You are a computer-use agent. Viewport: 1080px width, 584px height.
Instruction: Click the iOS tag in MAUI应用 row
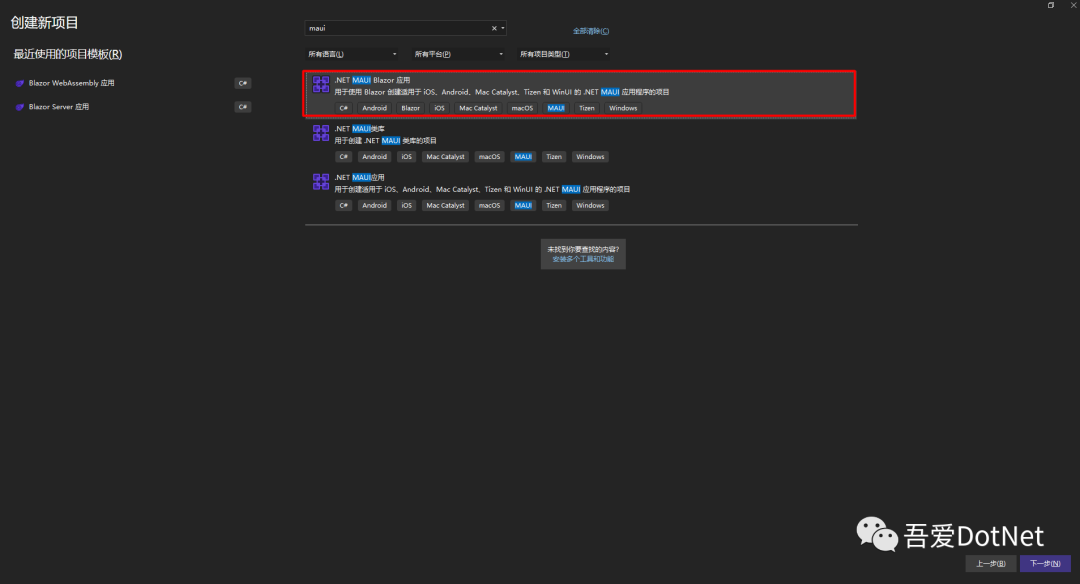click(x=407, y=205)
